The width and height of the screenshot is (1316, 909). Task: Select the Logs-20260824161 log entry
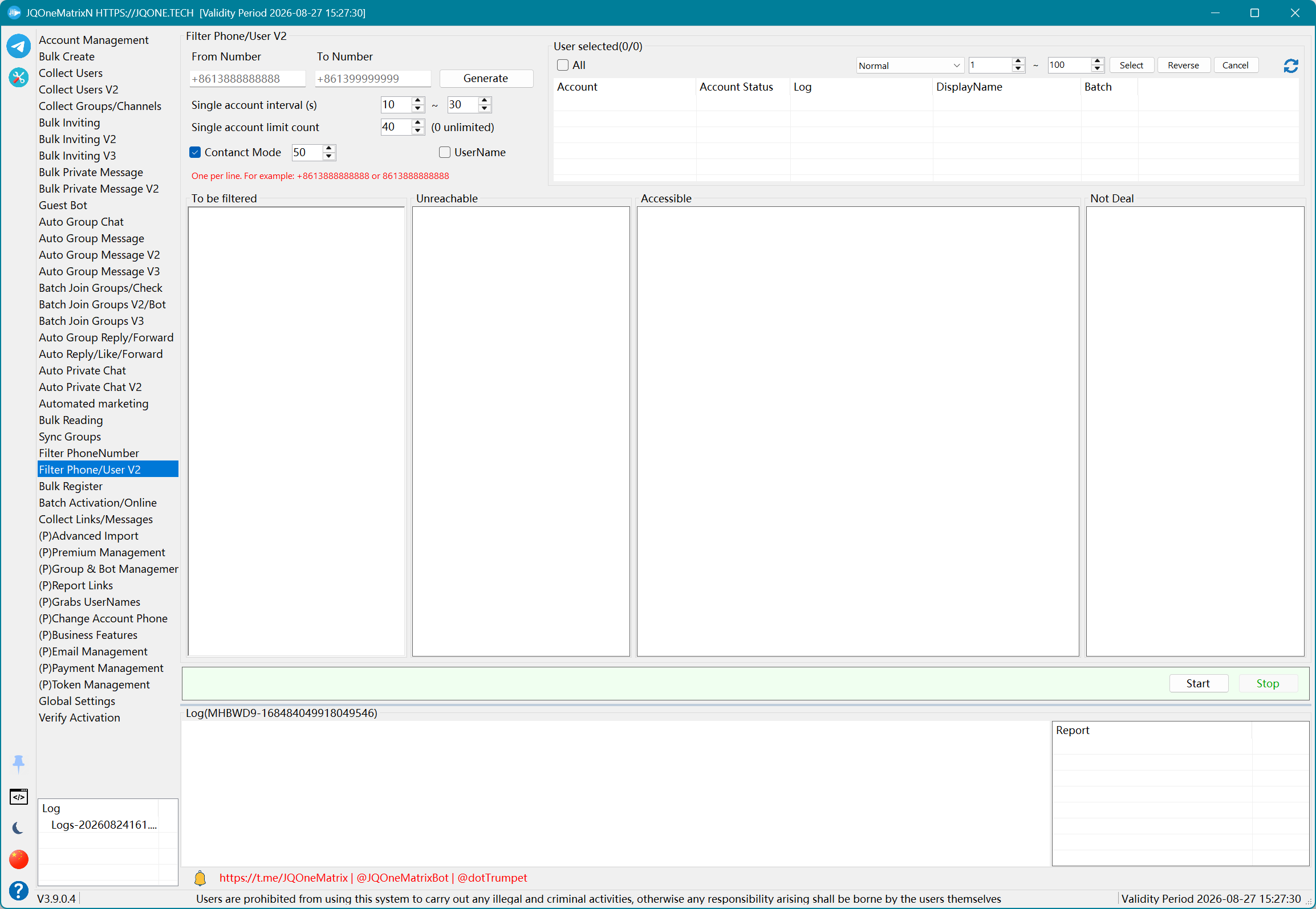(x=104, y=825)
